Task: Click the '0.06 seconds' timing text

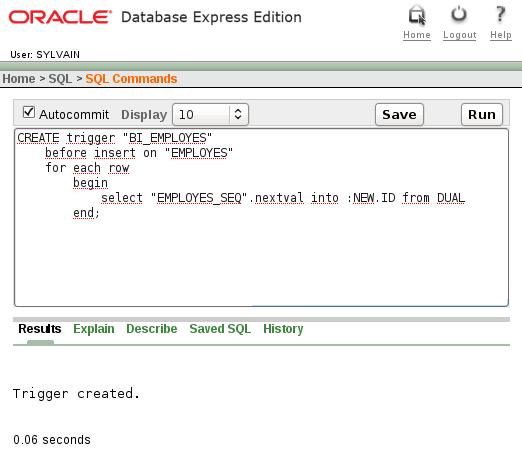Action: pos(52,440)
